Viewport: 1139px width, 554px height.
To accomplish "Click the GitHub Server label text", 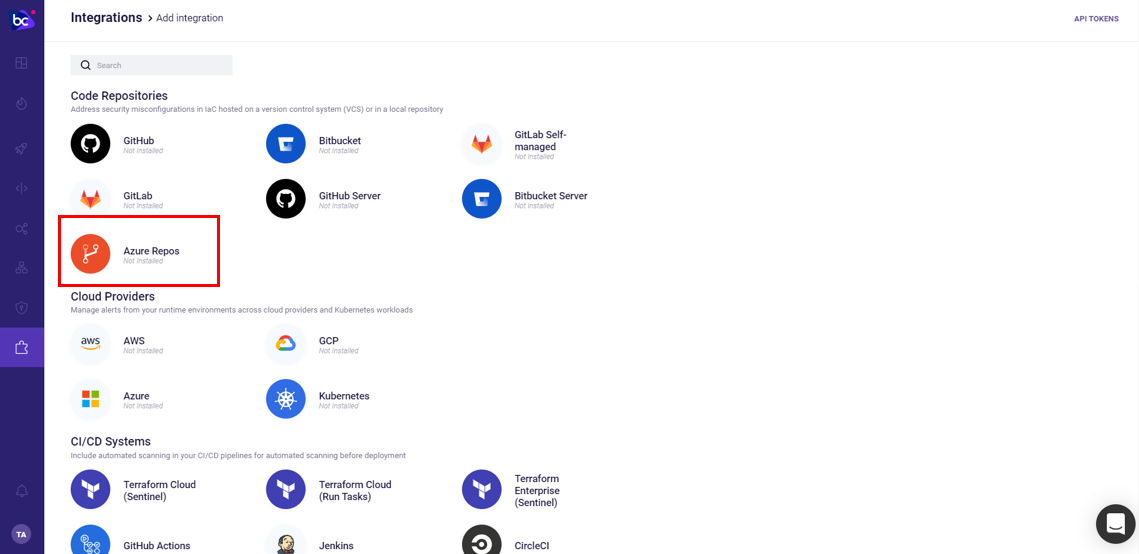I will (x=350, y=195).
